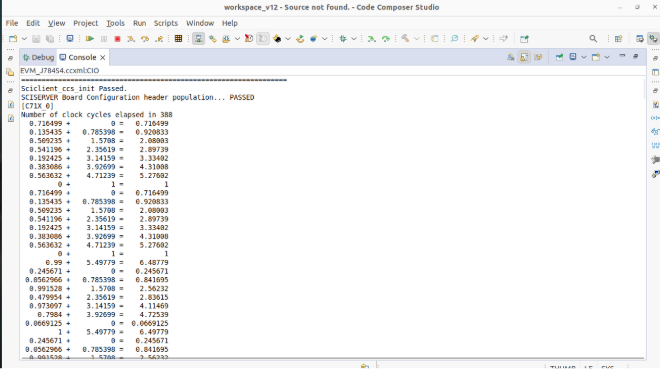Open the Debug chip dropdown arrow

[354, 39]
